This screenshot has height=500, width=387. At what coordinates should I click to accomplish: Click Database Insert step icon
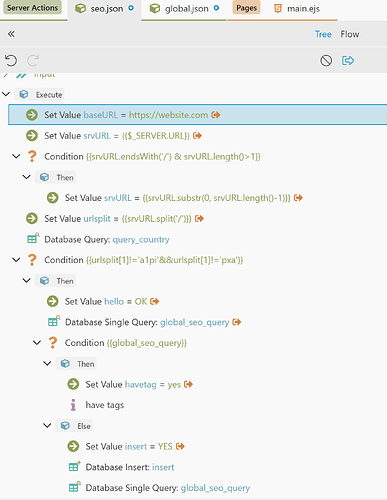pyautogui.click(x=74, y=466)
